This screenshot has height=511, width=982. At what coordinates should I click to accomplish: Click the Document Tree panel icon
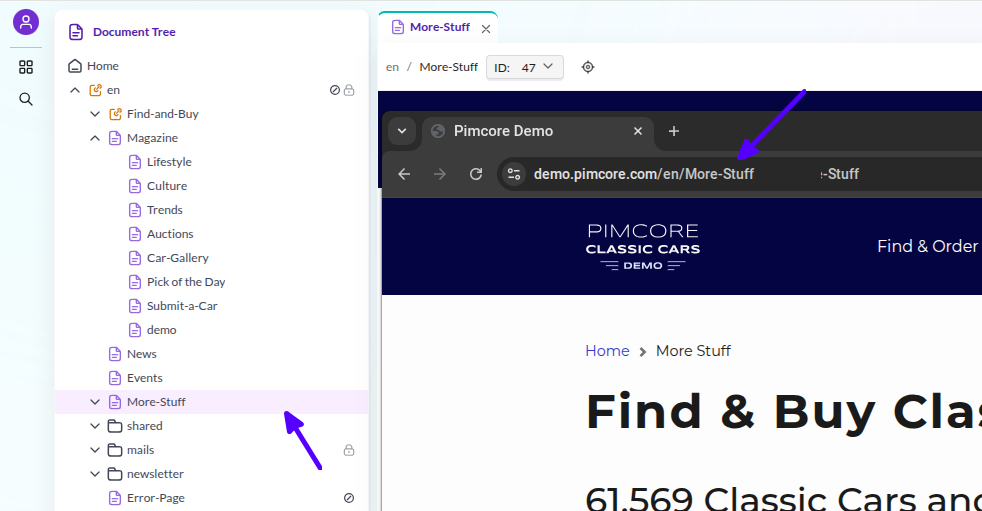76,32
